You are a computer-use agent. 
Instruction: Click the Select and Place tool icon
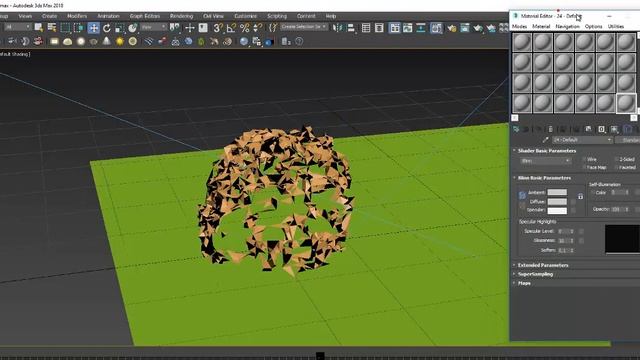click(133, 28)
